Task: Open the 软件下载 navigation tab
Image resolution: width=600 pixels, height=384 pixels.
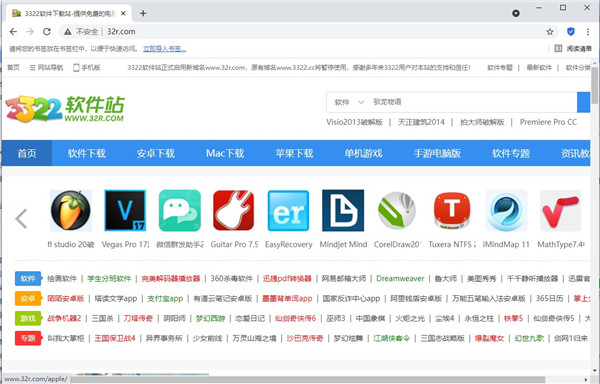Action: (87, 153)
